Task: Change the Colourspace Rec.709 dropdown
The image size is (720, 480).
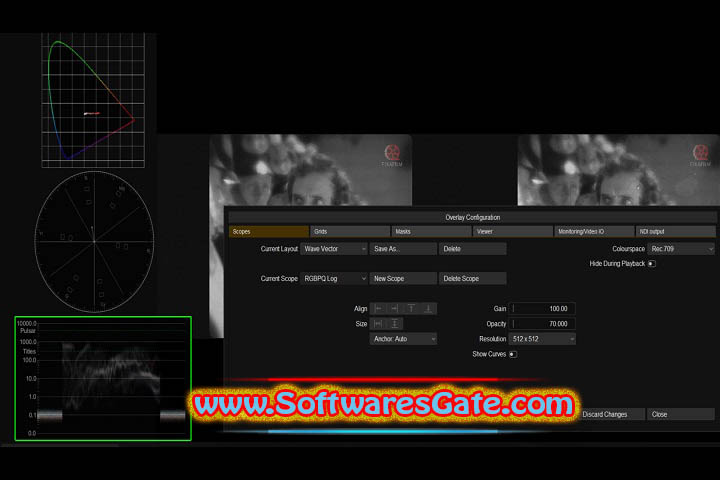Action: [x=681, y=248]
